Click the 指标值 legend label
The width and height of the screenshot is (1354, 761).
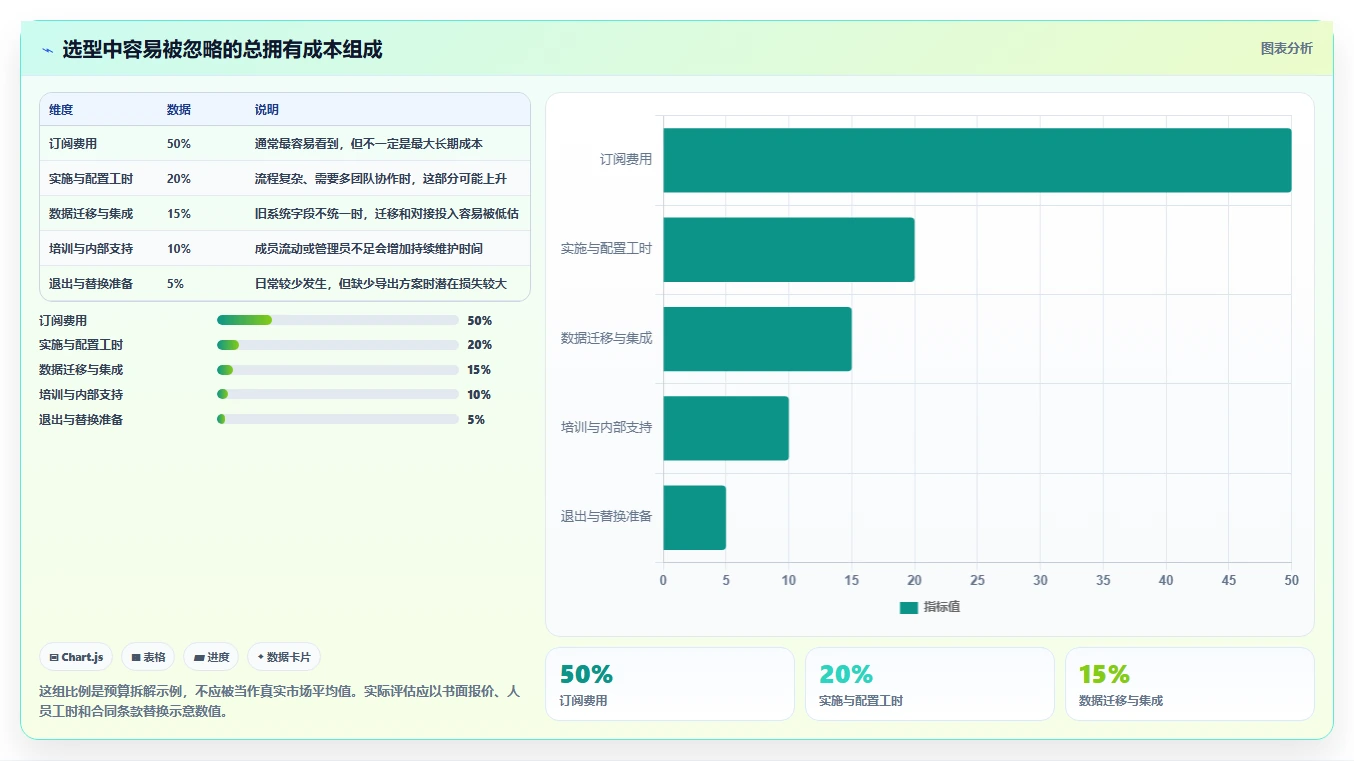pos(941,607)
